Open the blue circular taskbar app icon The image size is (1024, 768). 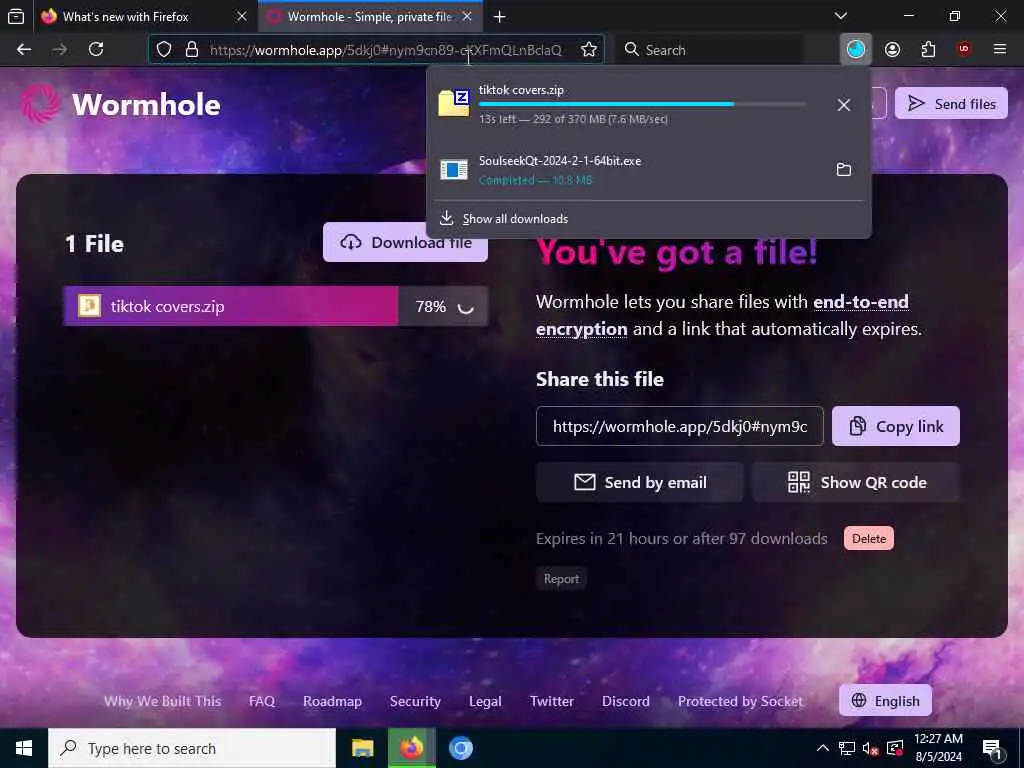pos(460,748)
